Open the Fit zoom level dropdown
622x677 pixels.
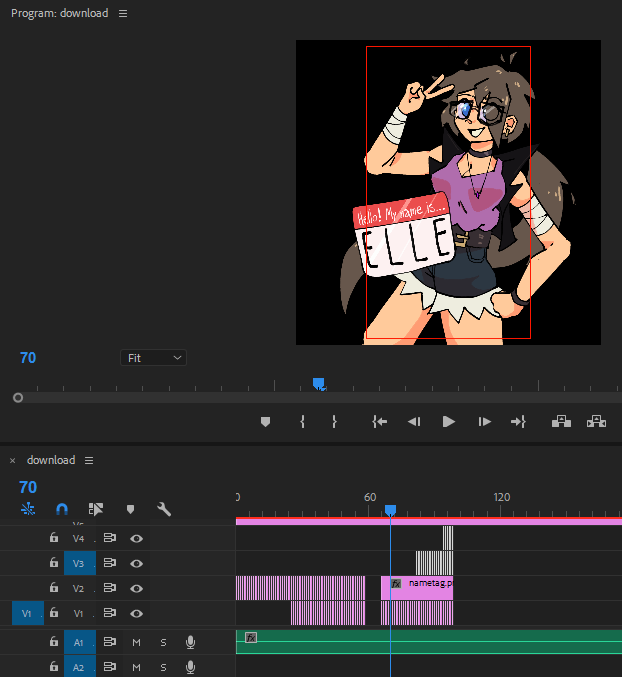153,358
